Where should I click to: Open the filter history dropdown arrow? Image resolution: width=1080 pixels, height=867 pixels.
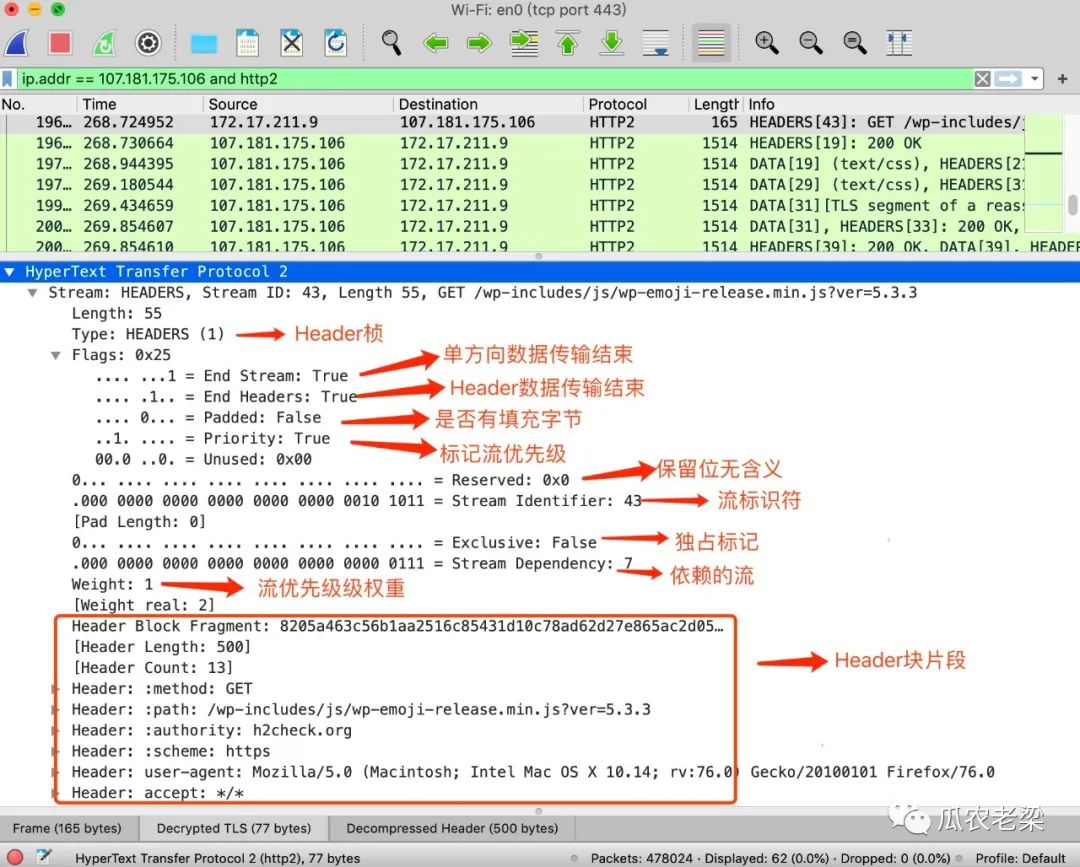coord(1035,79)
